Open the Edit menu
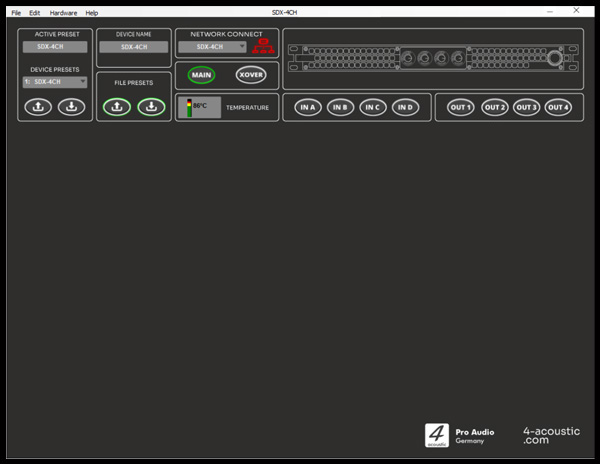The image size is (600, 464). [x=35, y=13]
